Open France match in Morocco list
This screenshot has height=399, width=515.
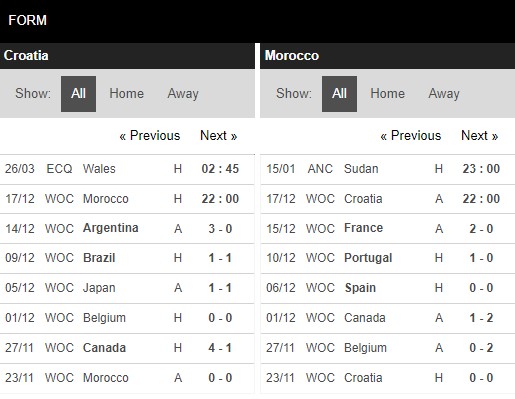click(x=388, y=229)
